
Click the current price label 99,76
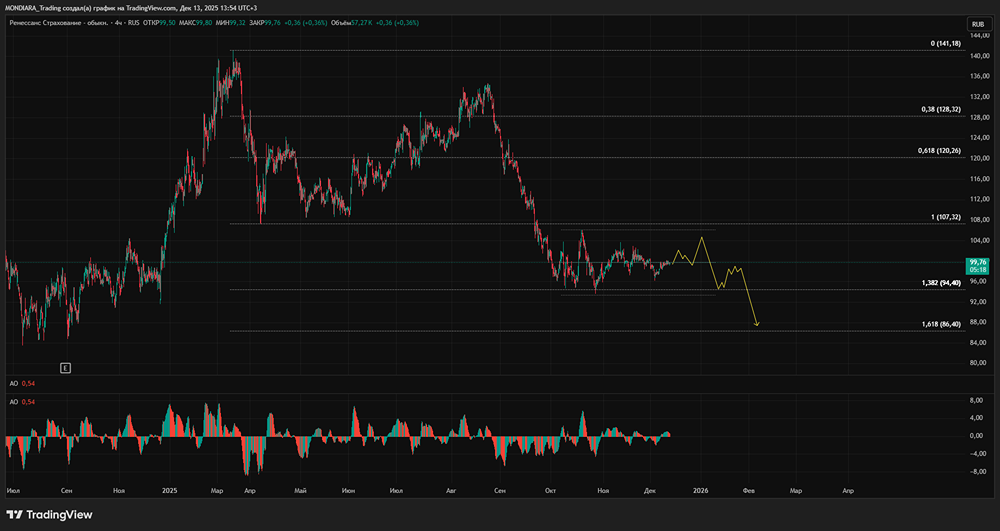point(975,262)
